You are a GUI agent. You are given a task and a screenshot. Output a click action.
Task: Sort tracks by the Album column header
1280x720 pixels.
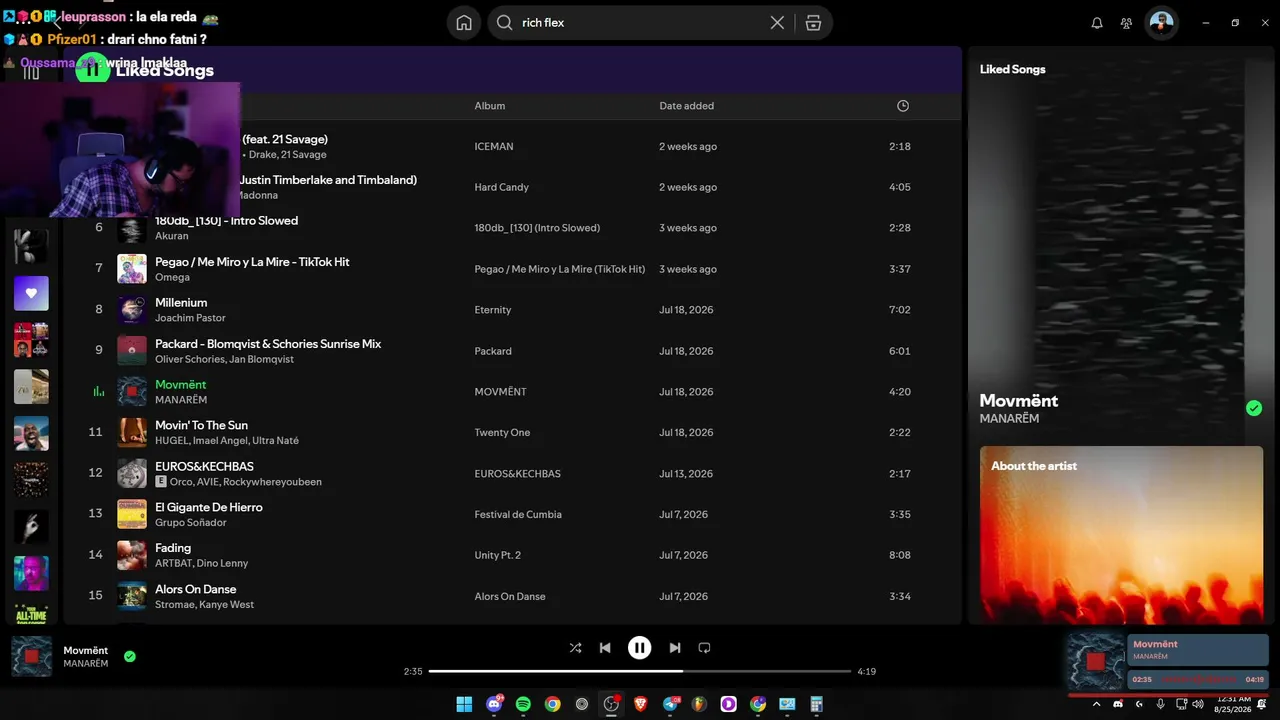pos(490,106)
